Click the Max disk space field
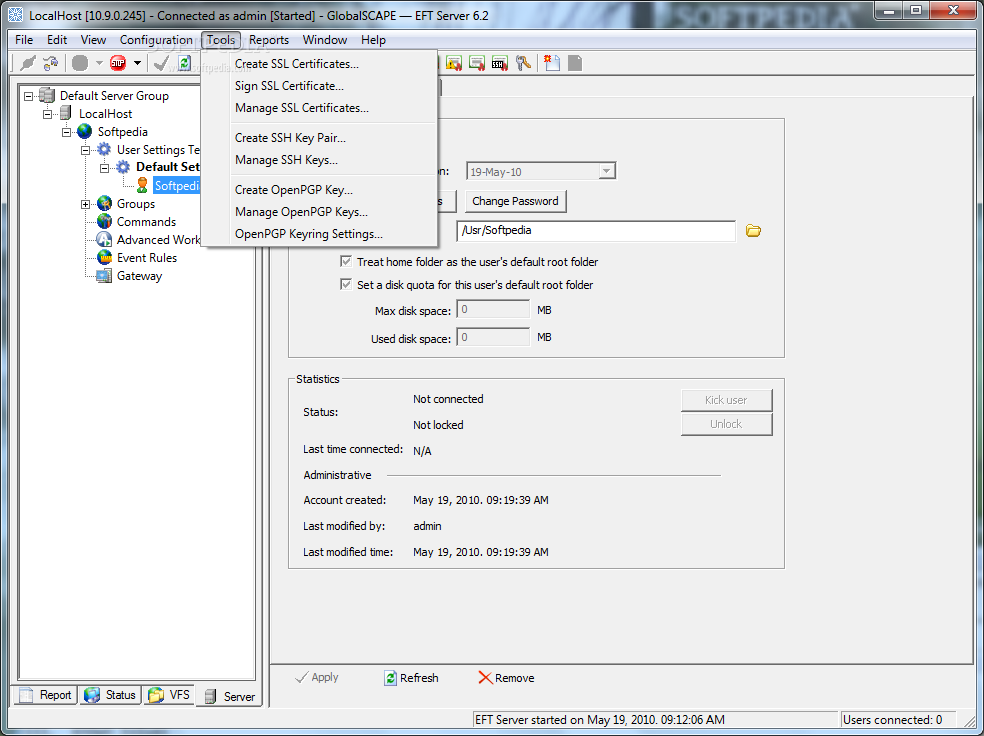This screenshot has width=984, height=736. tap(493, 309)
